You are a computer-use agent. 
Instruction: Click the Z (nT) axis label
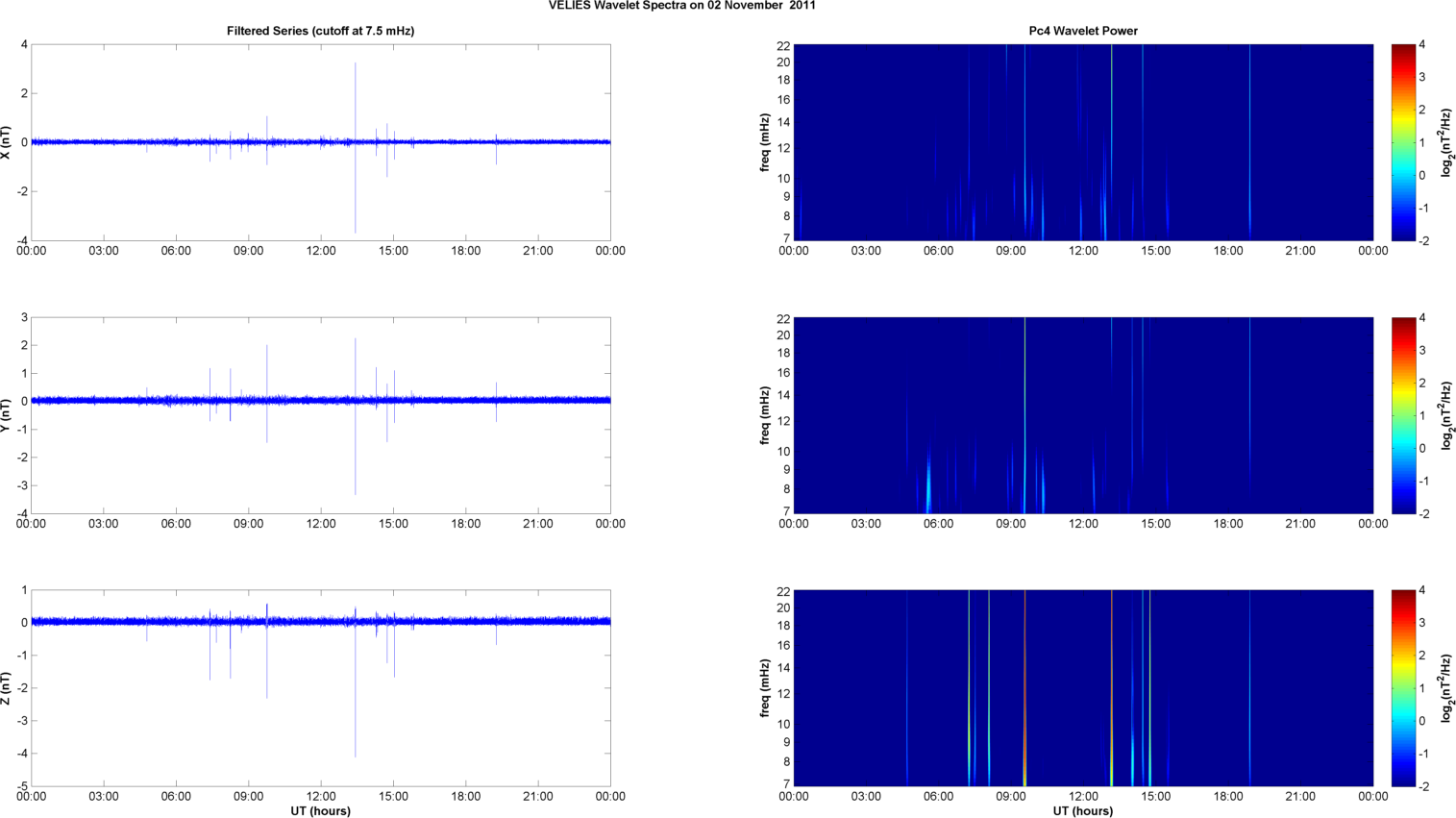pos(7,688)
